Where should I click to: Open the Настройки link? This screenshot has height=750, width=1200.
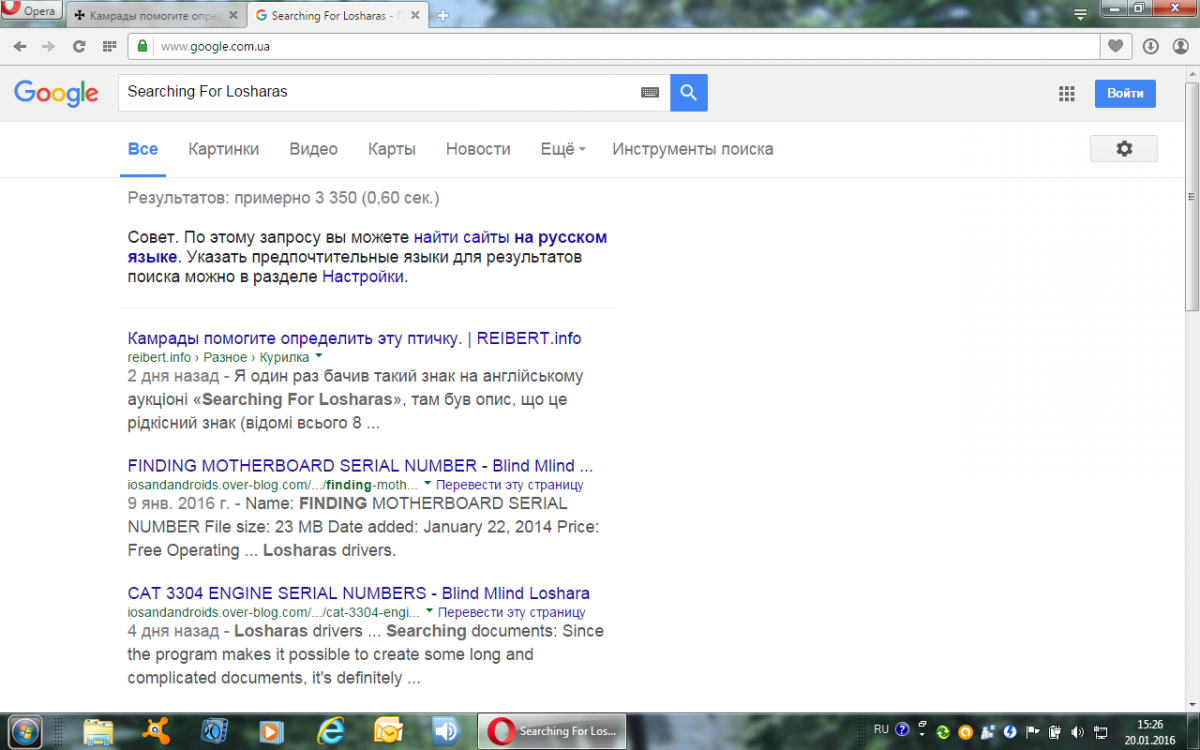coord(363,277)
